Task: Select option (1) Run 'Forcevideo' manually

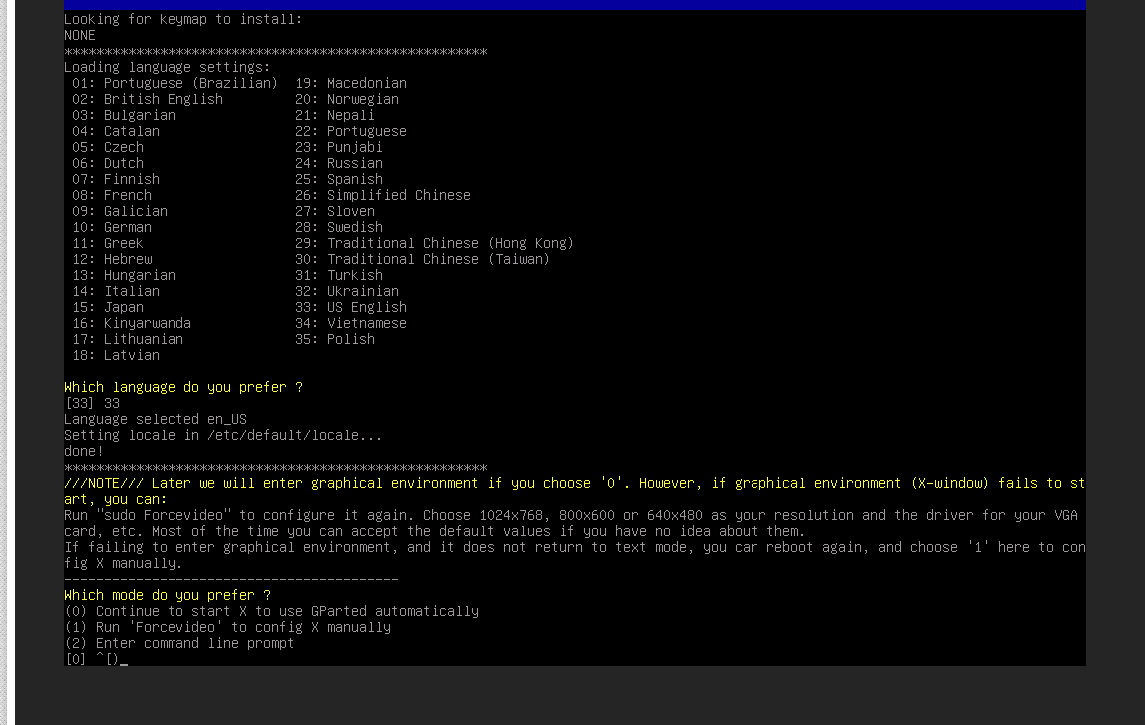Action: 228,627
